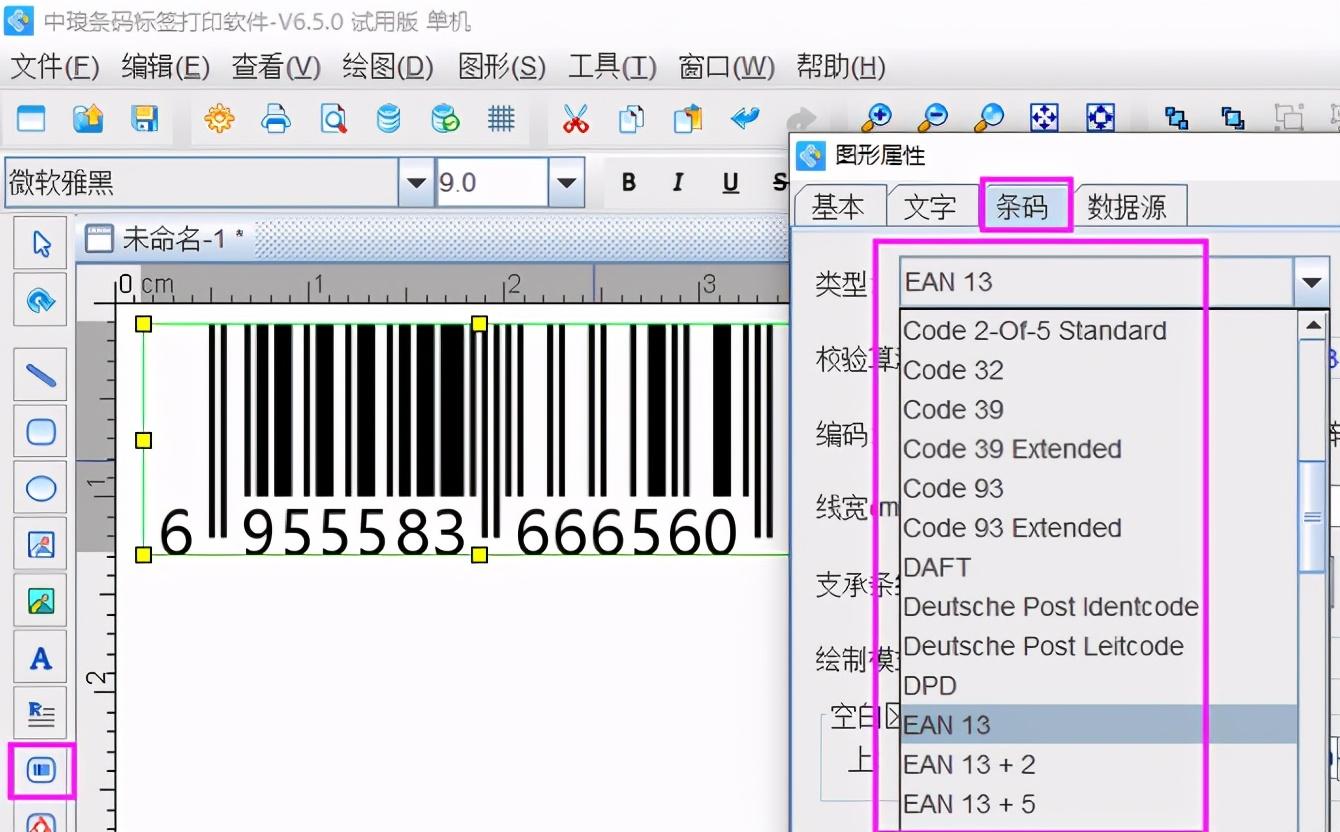Click the font size field showing 9.0

(x=492, y=183)
